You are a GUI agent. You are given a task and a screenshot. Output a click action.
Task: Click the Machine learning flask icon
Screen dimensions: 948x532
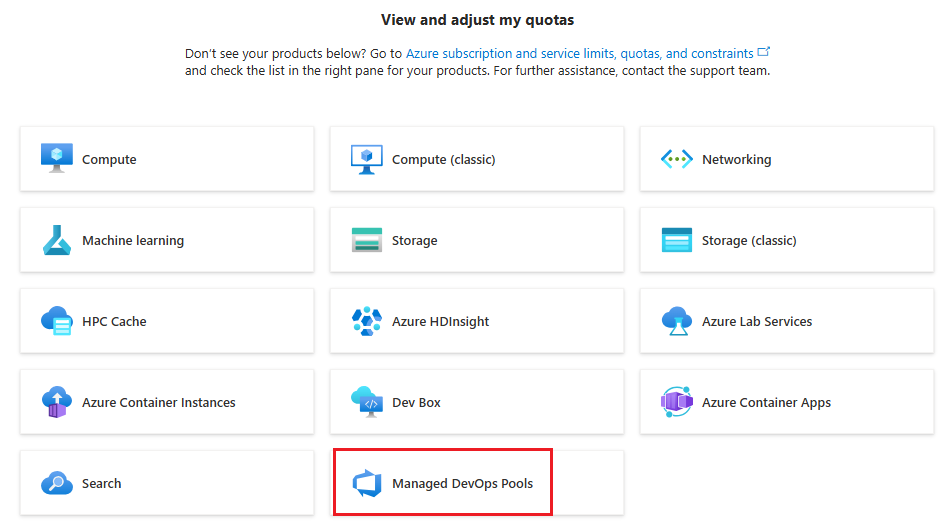(57, 240)
